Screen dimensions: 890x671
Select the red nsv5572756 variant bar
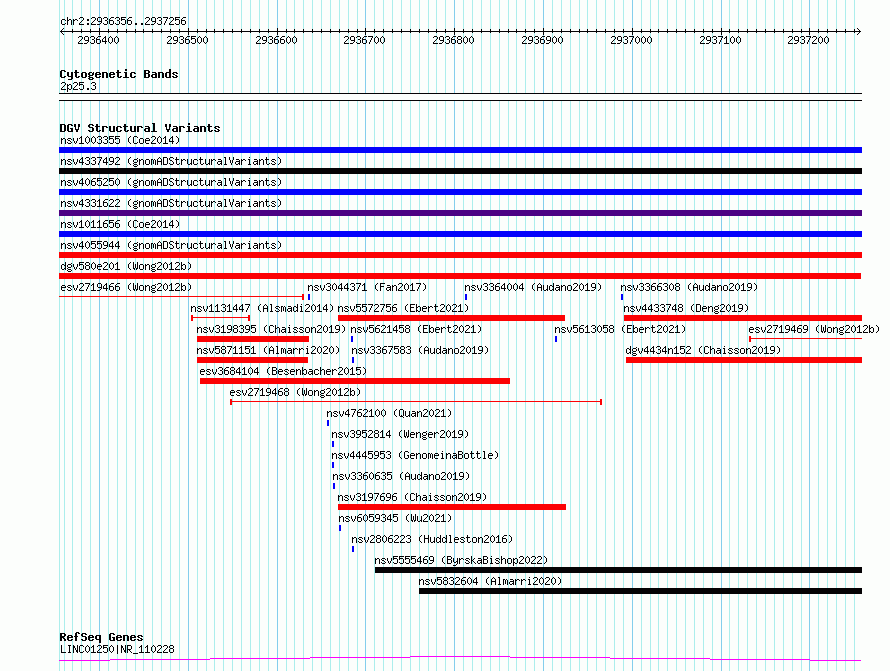click(x=451, y=318)
